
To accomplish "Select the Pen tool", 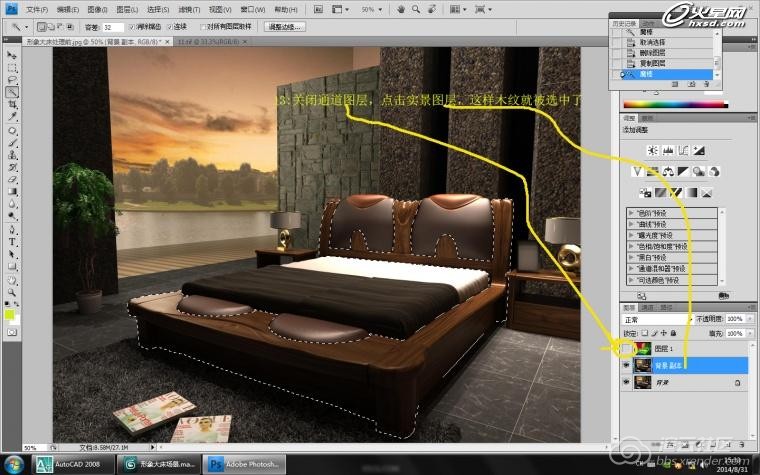I will pos(12,230).
